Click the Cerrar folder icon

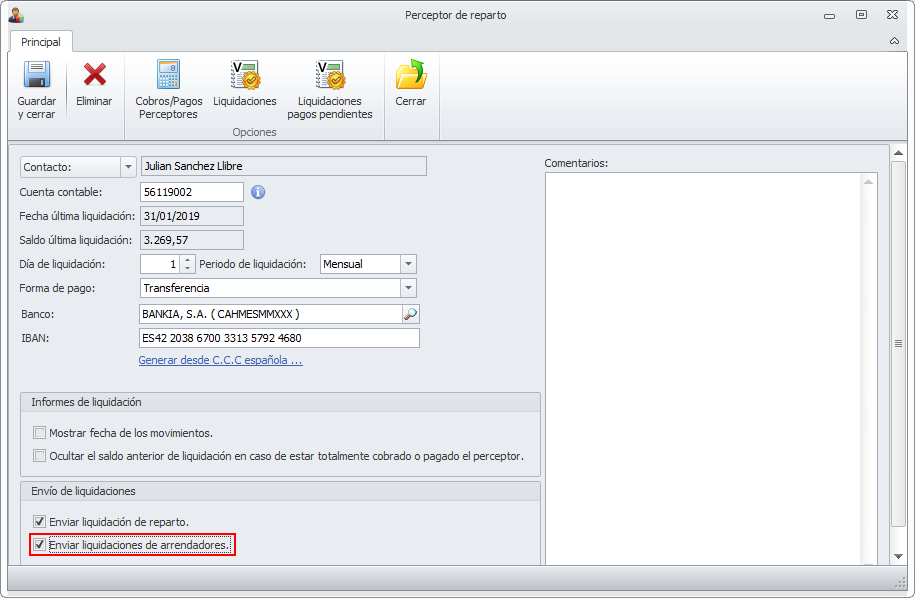(411, 74)
